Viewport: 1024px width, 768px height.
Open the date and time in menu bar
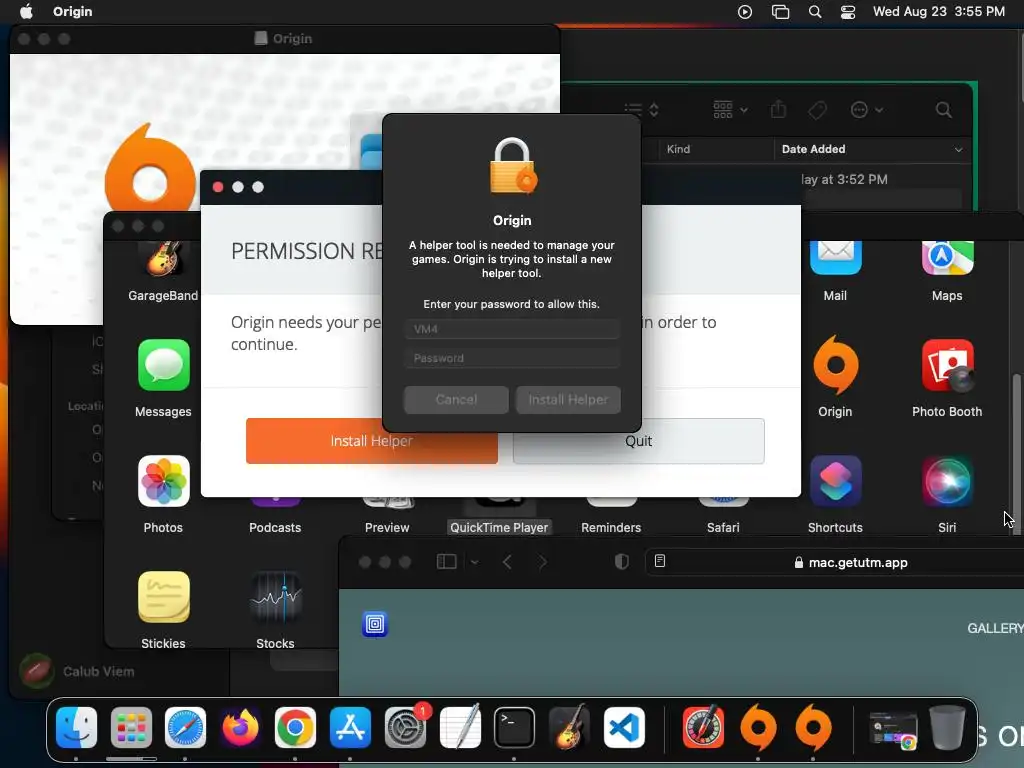click(938, 12)
